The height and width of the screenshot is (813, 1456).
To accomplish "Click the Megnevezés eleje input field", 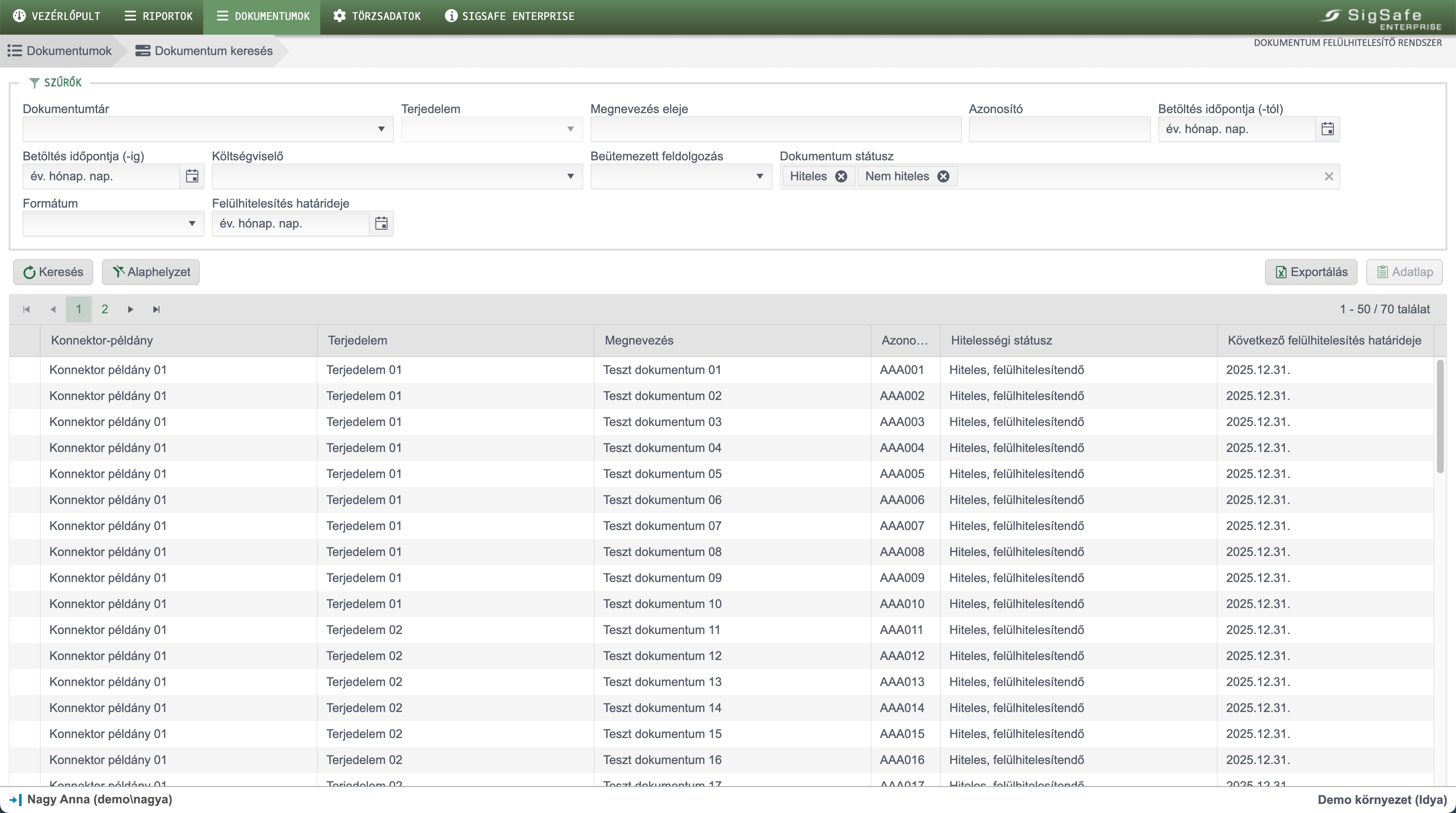I will click(776, 129).
